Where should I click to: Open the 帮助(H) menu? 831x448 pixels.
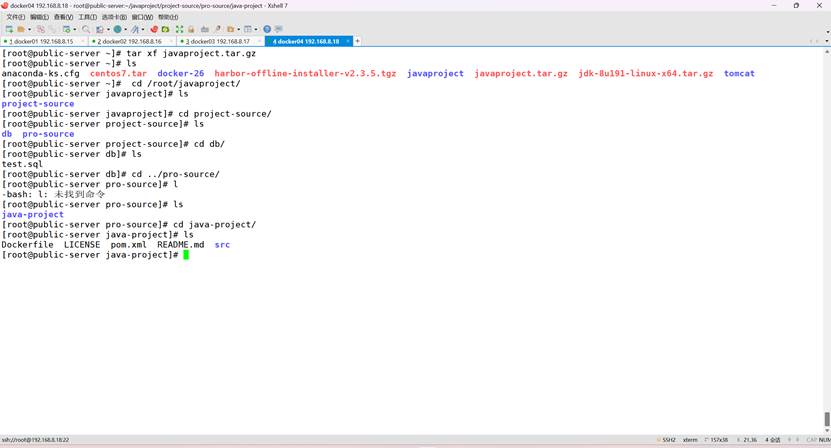pos(168,17)
